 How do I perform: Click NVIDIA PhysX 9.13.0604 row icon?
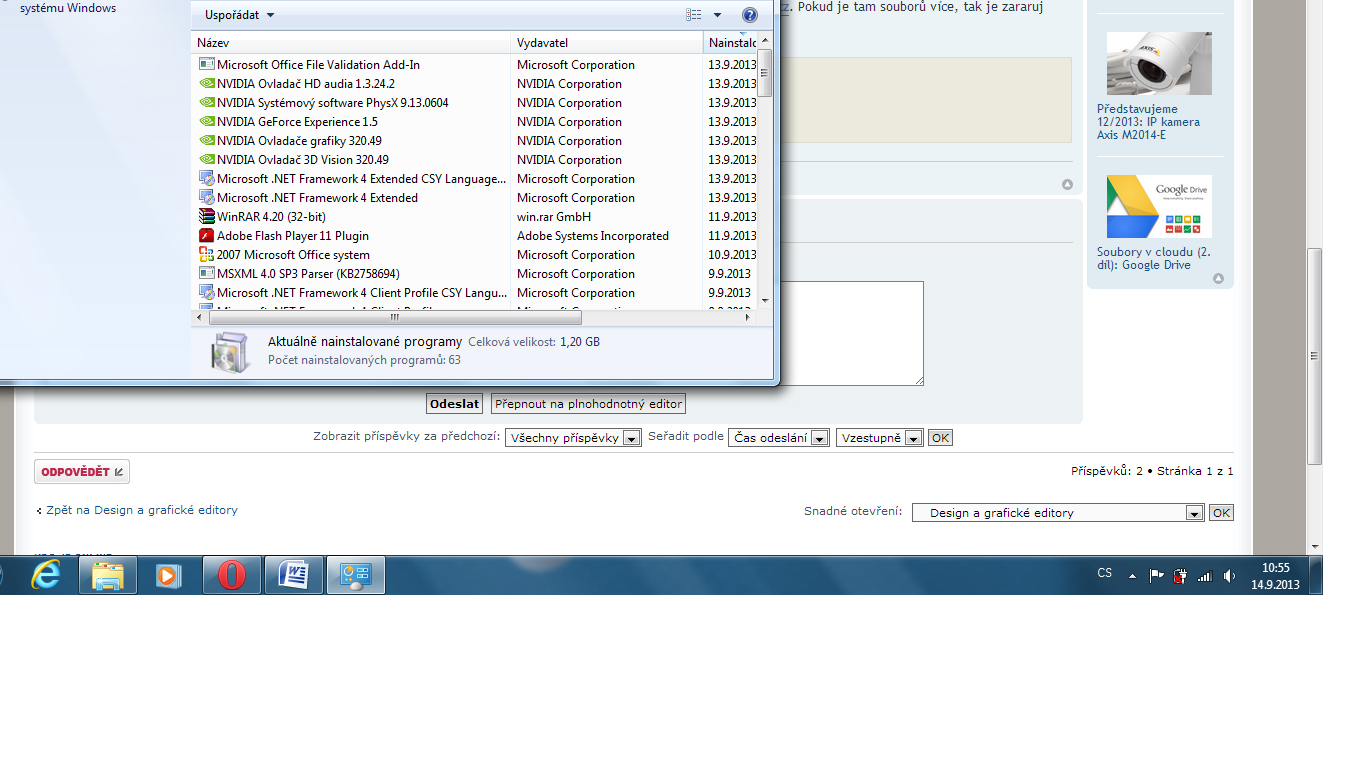point(207,103)
